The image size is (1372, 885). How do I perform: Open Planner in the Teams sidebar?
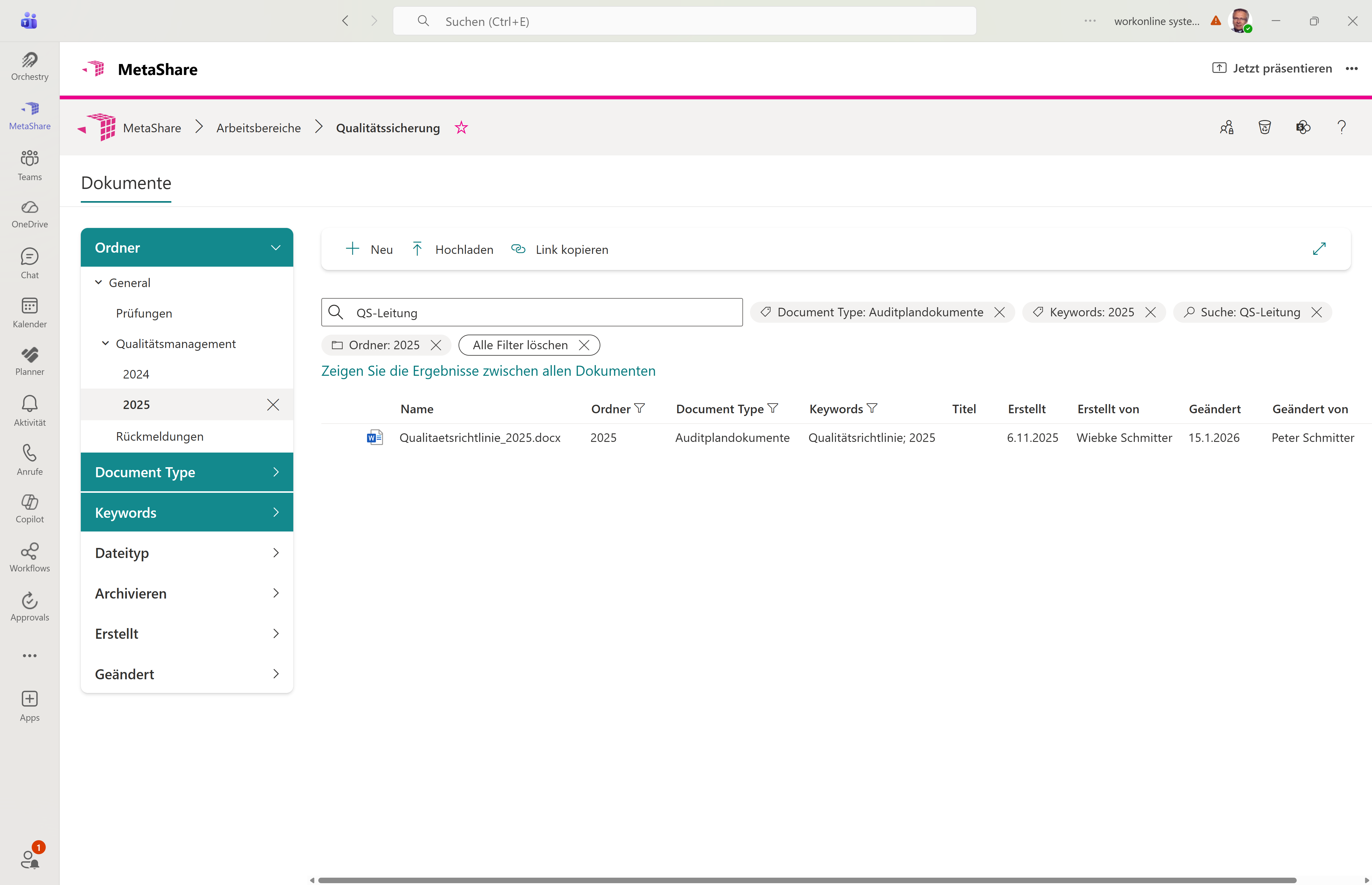tap(29, 361)
